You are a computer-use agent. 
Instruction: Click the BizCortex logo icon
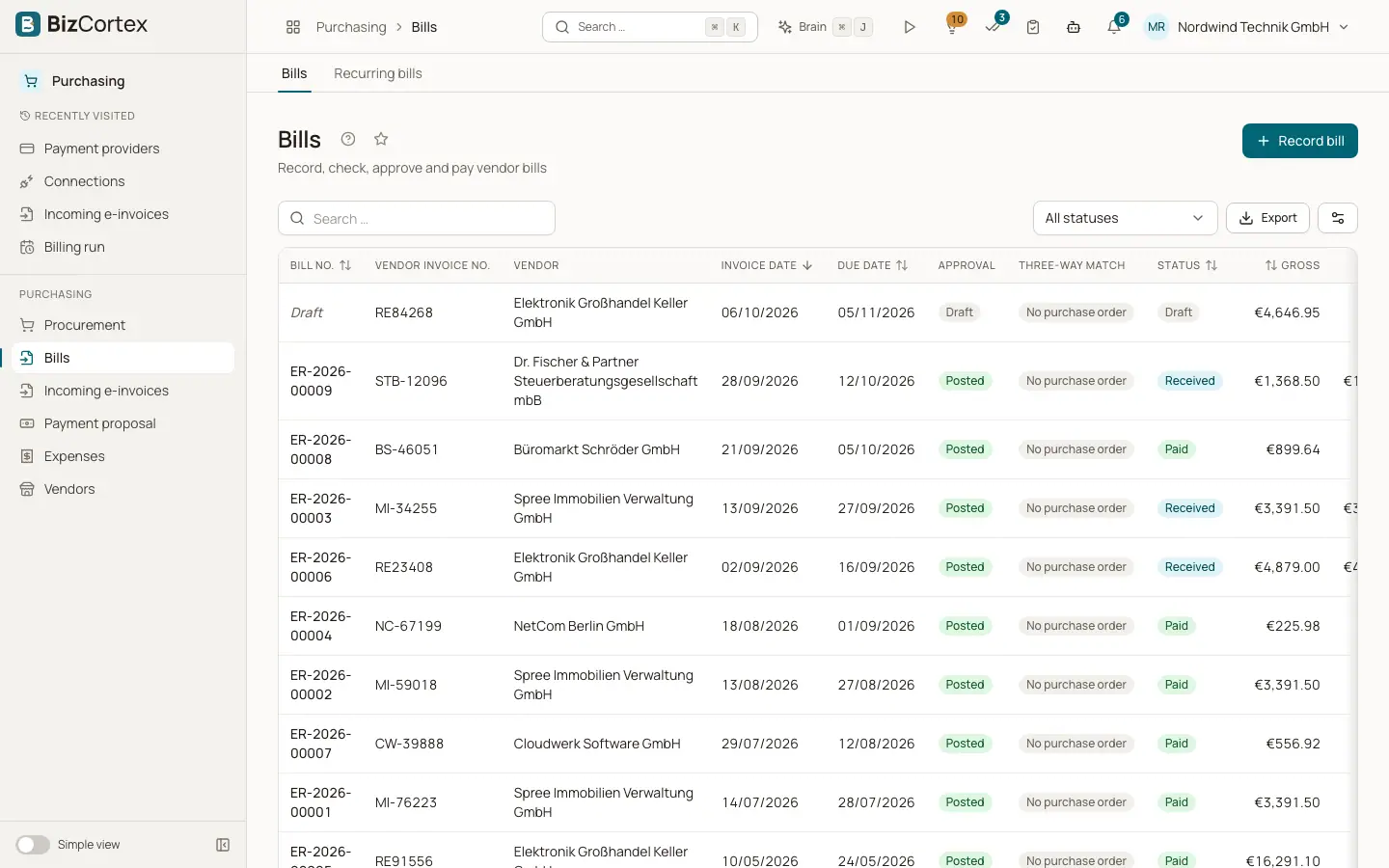click(x=28, y=24)
